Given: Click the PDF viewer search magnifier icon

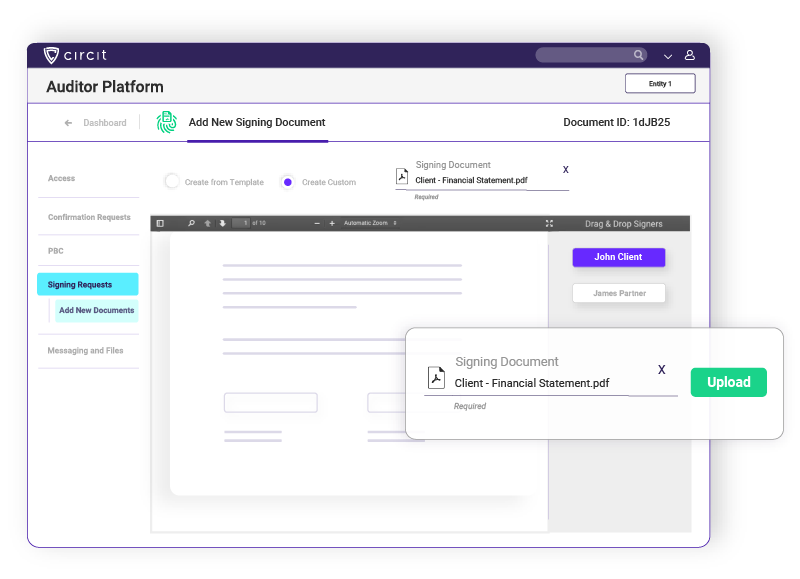Looking at the screenshot, I should tap(191, 223).
